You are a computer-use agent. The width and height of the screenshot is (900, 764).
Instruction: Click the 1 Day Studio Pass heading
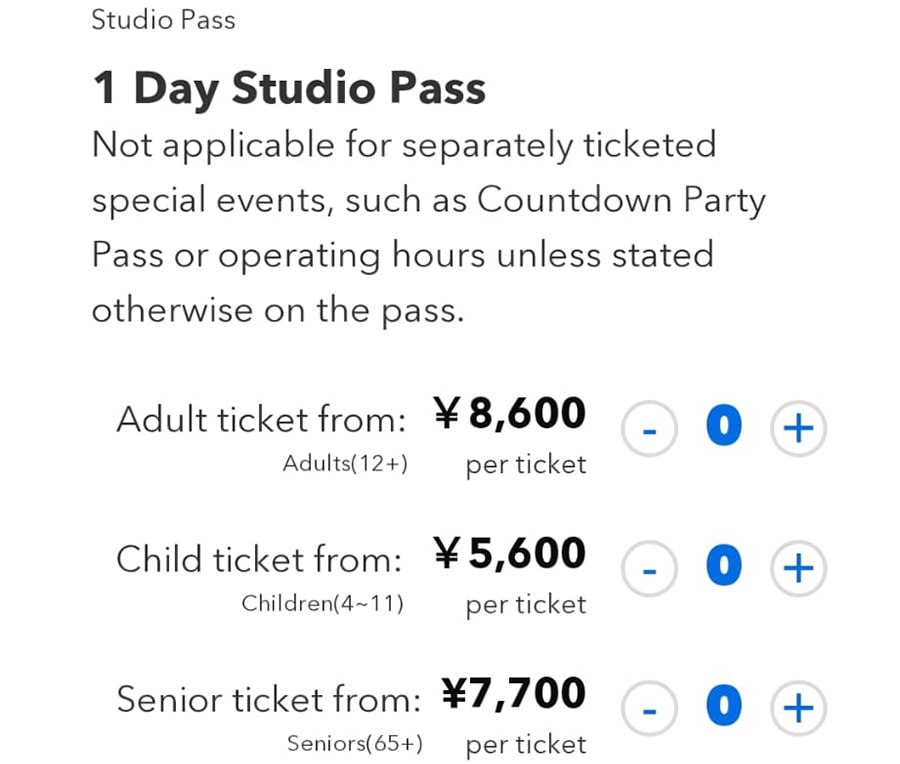289,88
